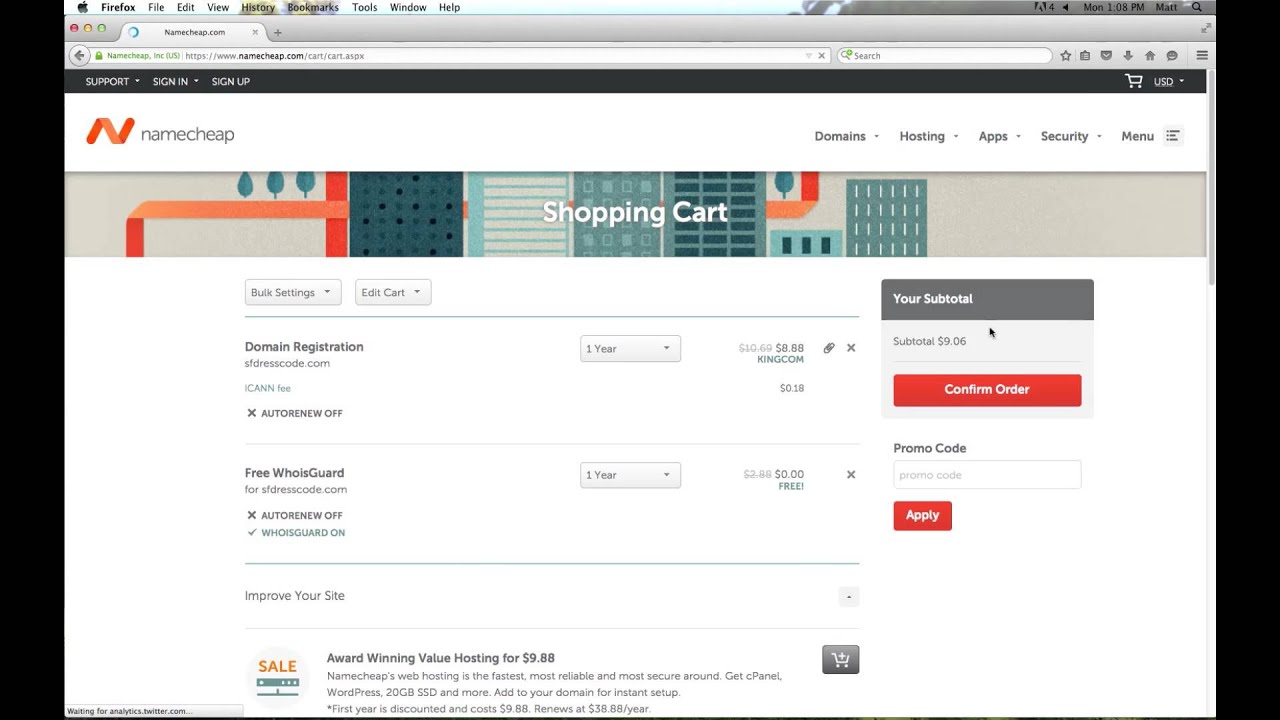Click the Confirm Order button
Viewport: 1280px width, 720px height.
[987, 390]
